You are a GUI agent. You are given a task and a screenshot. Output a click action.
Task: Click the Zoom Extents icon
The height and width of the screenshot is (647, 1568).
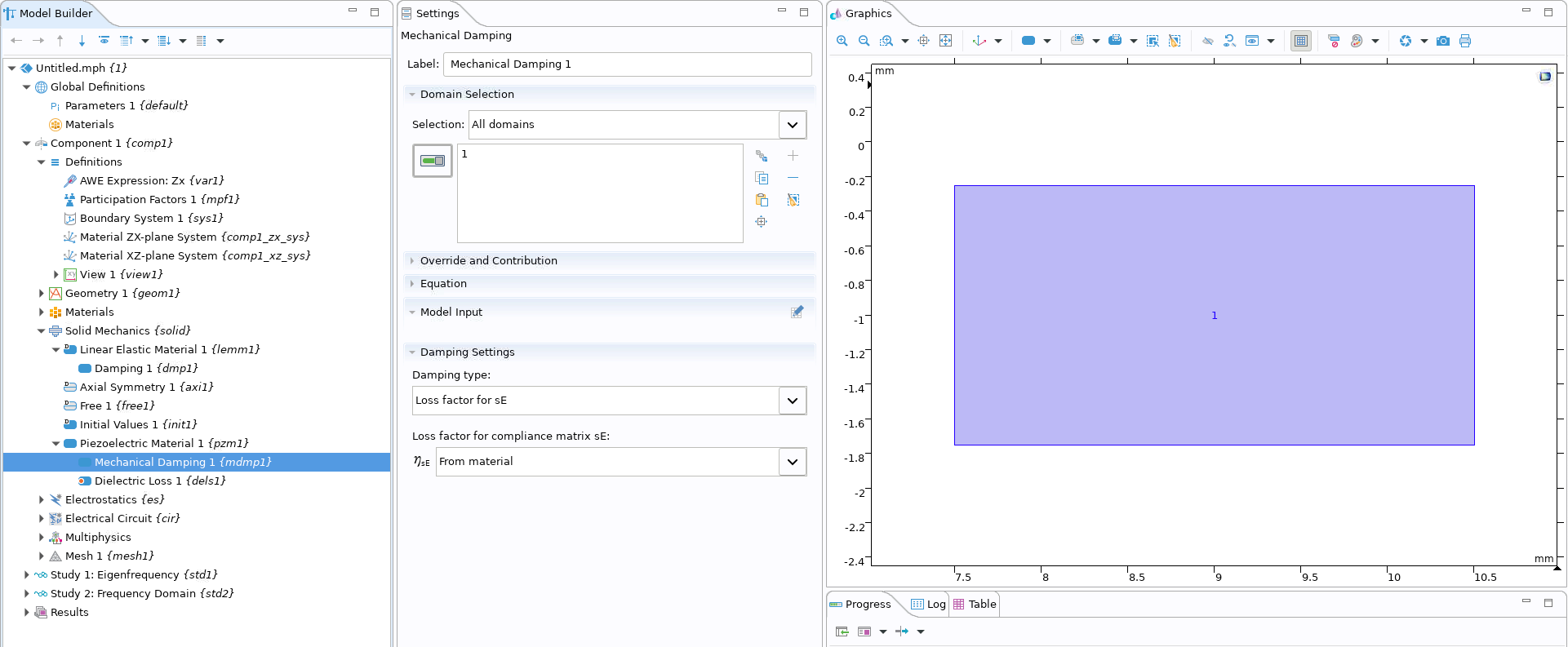pos(945,41)
